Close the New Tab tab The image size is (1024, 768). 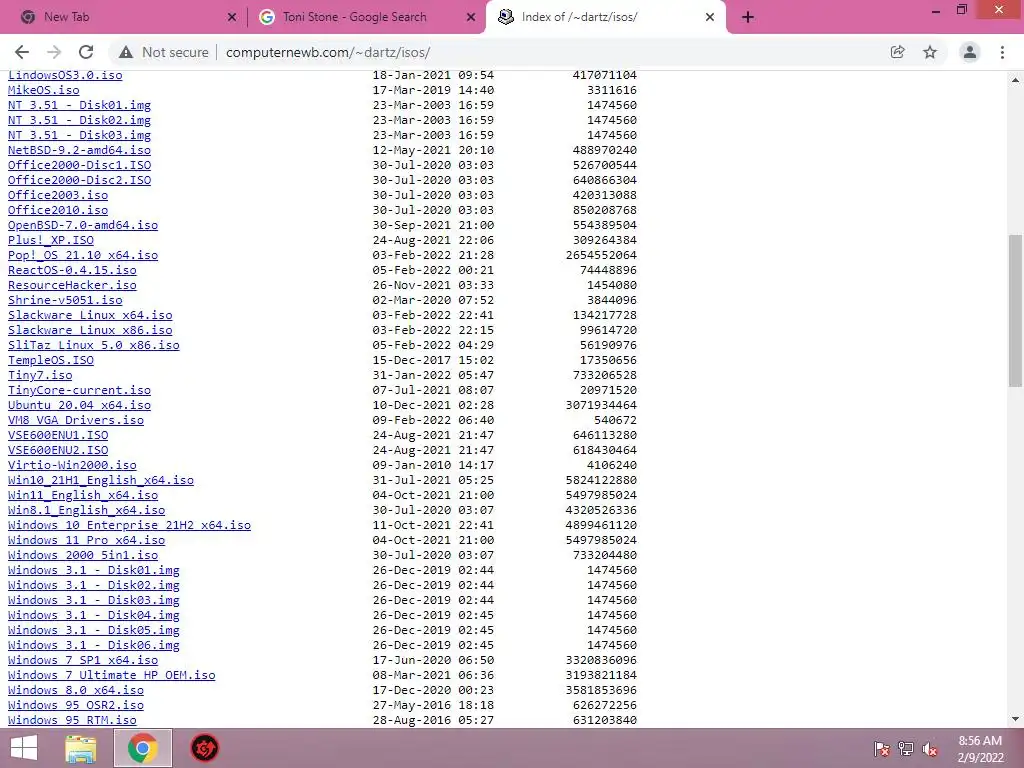click(232, 18)
